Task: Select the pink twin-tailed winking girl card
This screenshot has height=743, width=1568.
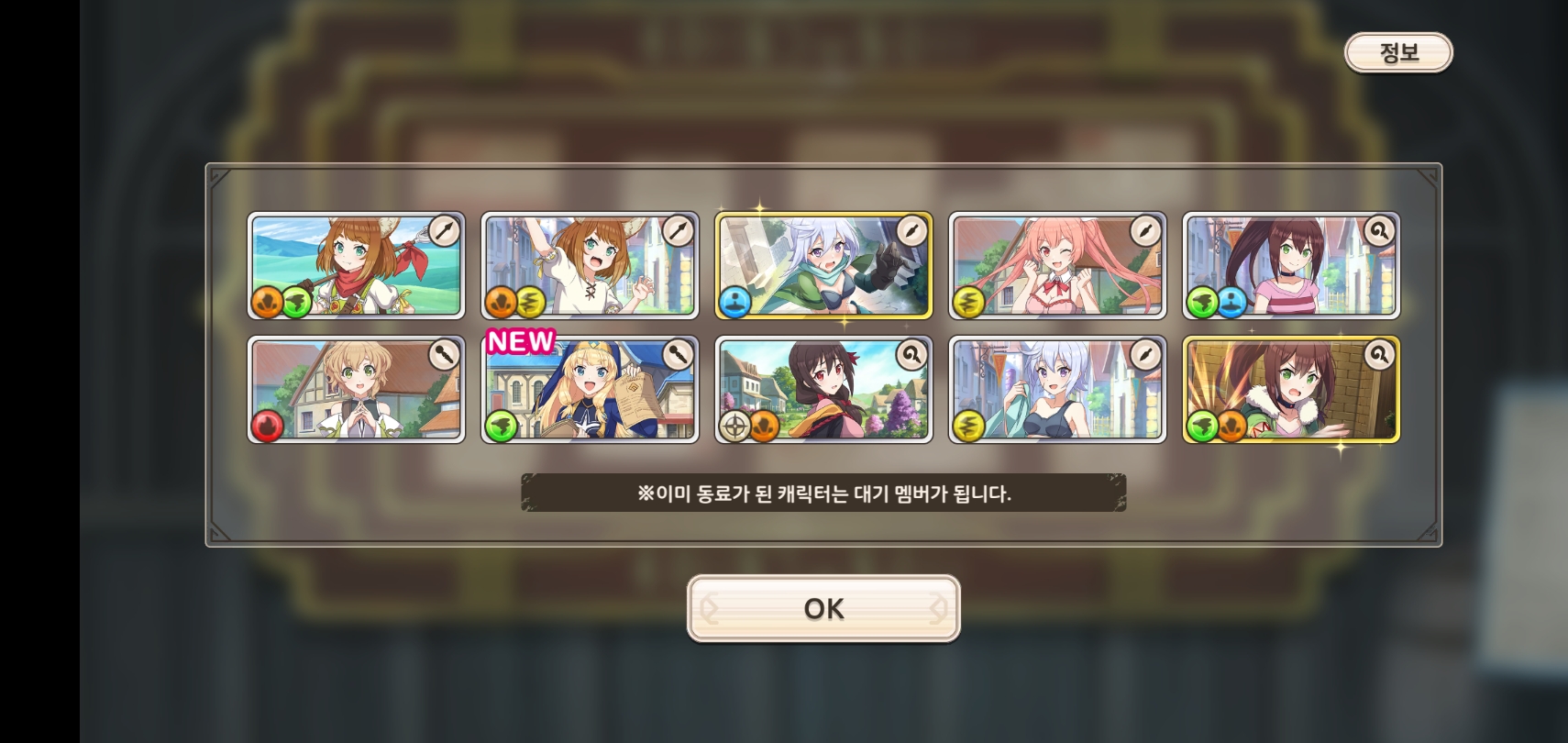Action: pos(1057,266)
